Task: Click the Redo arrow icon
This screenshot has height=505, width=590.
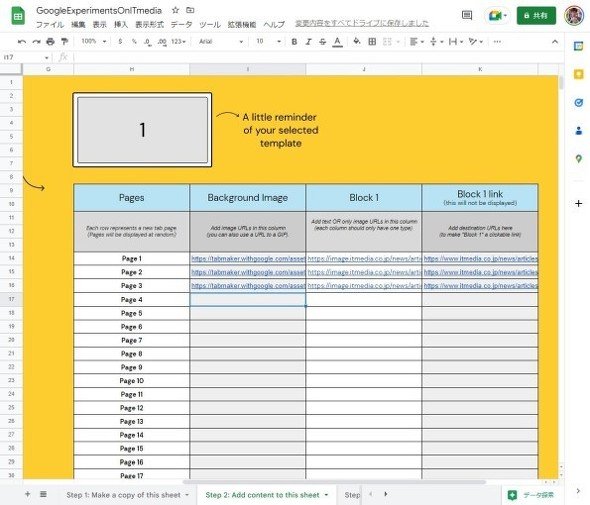Action: [36, 42]
